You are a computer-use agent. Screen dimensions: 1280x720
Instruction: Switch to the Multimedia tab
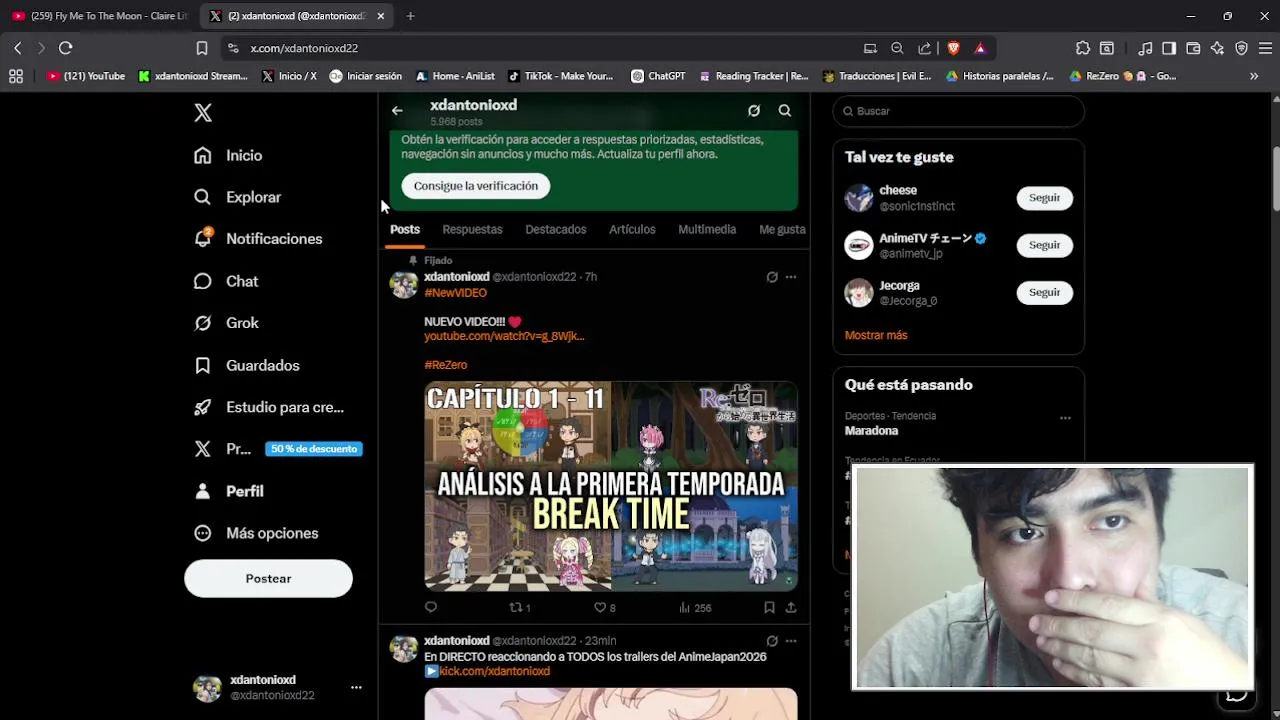point(707,230)
